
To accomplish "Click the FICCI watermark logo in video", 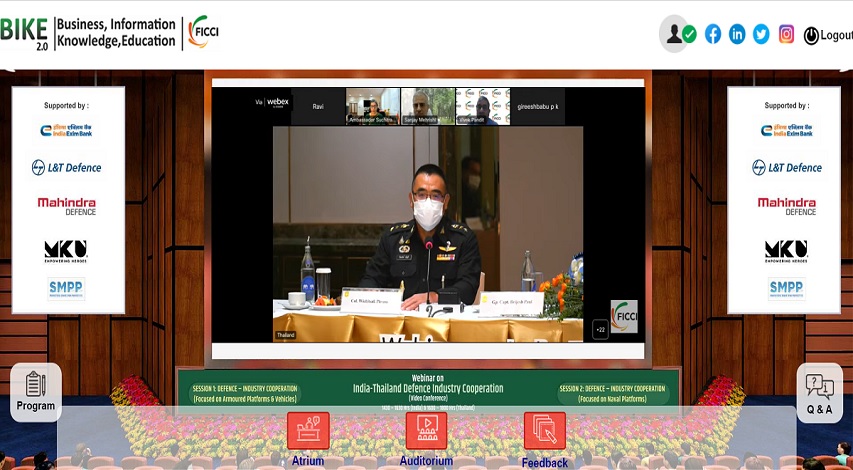I will point(624,317).
